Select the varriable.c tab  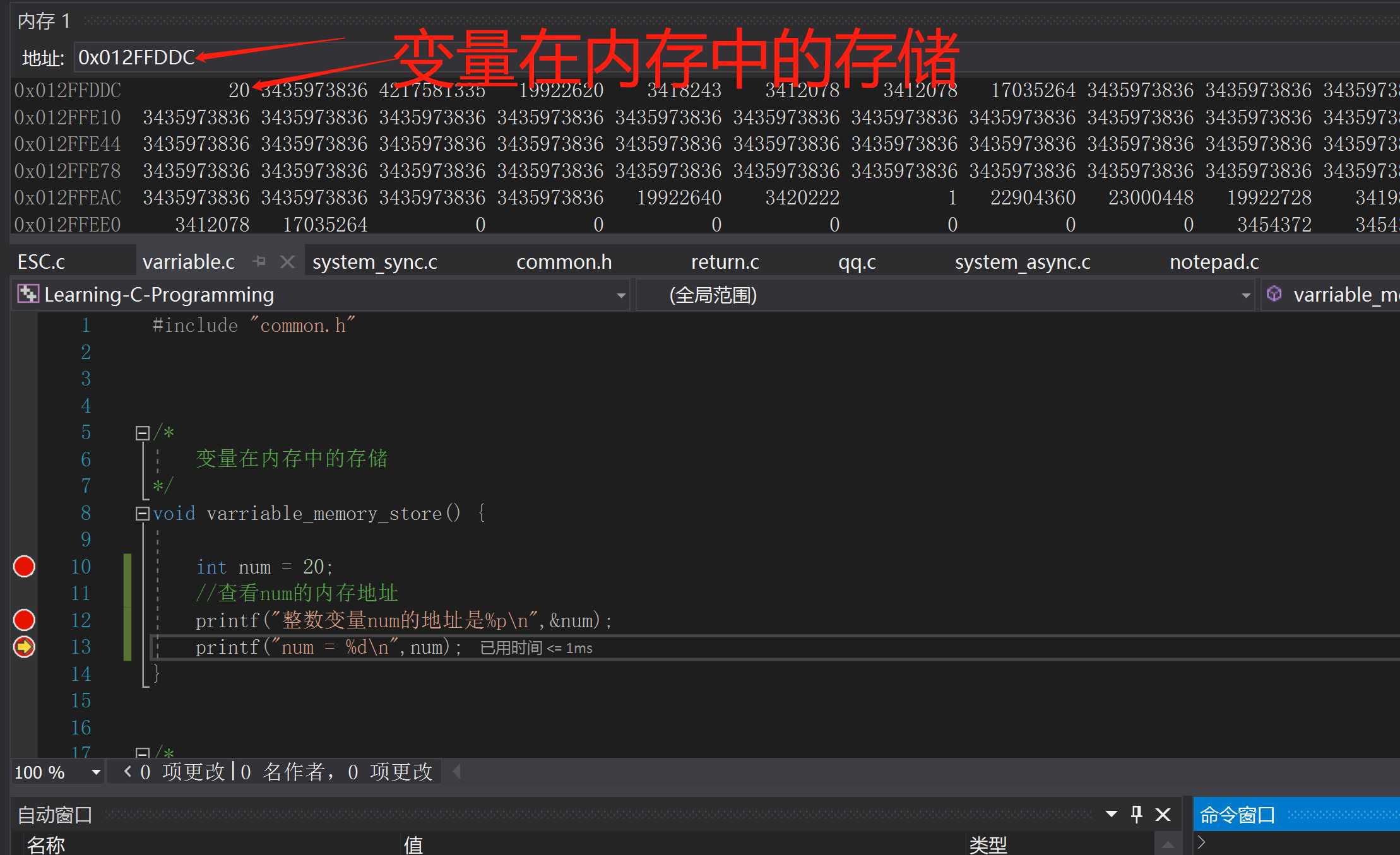(189, 262)
